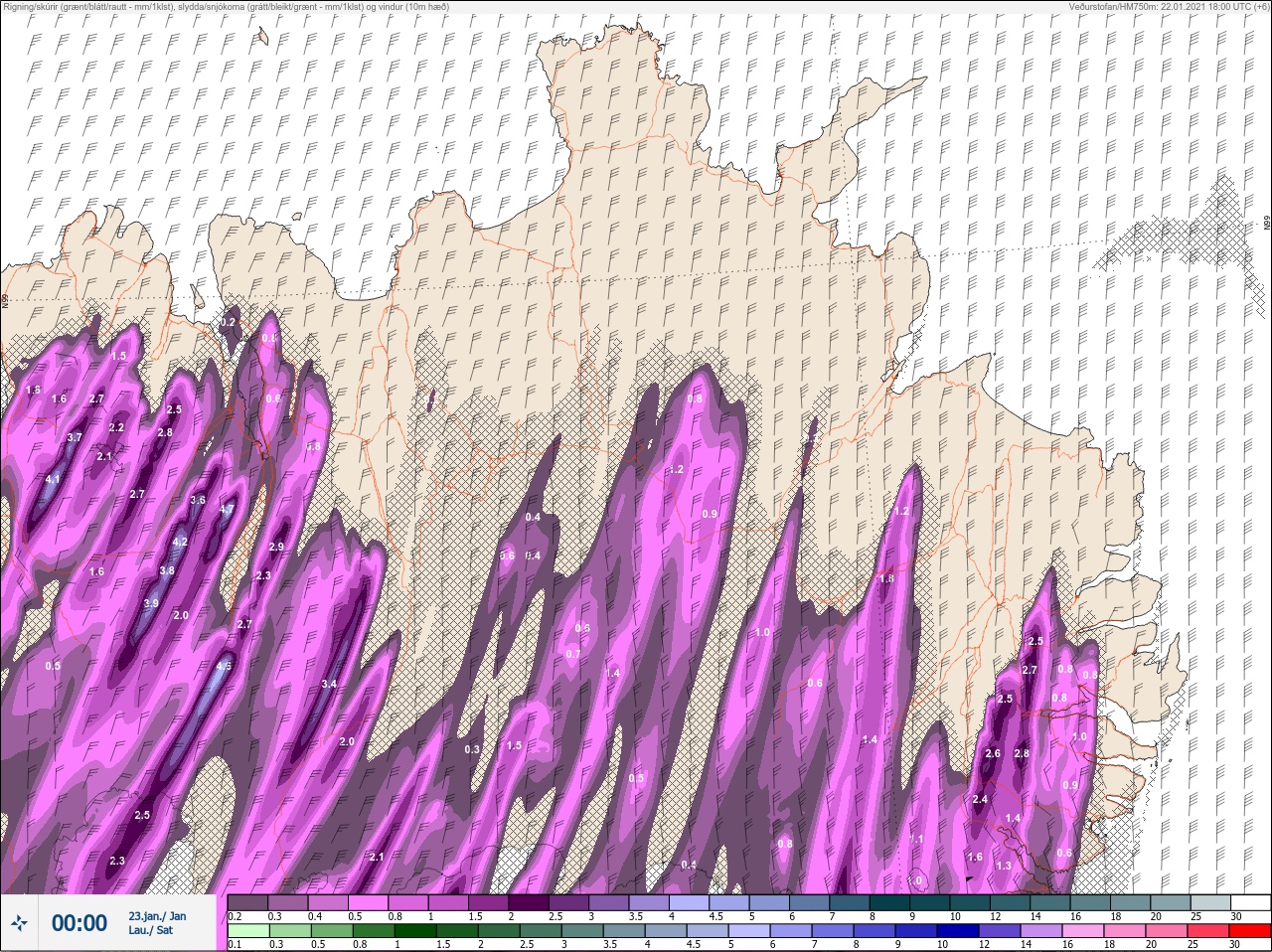Click the 4.2 precipitation value on the map

pos(180,542)
